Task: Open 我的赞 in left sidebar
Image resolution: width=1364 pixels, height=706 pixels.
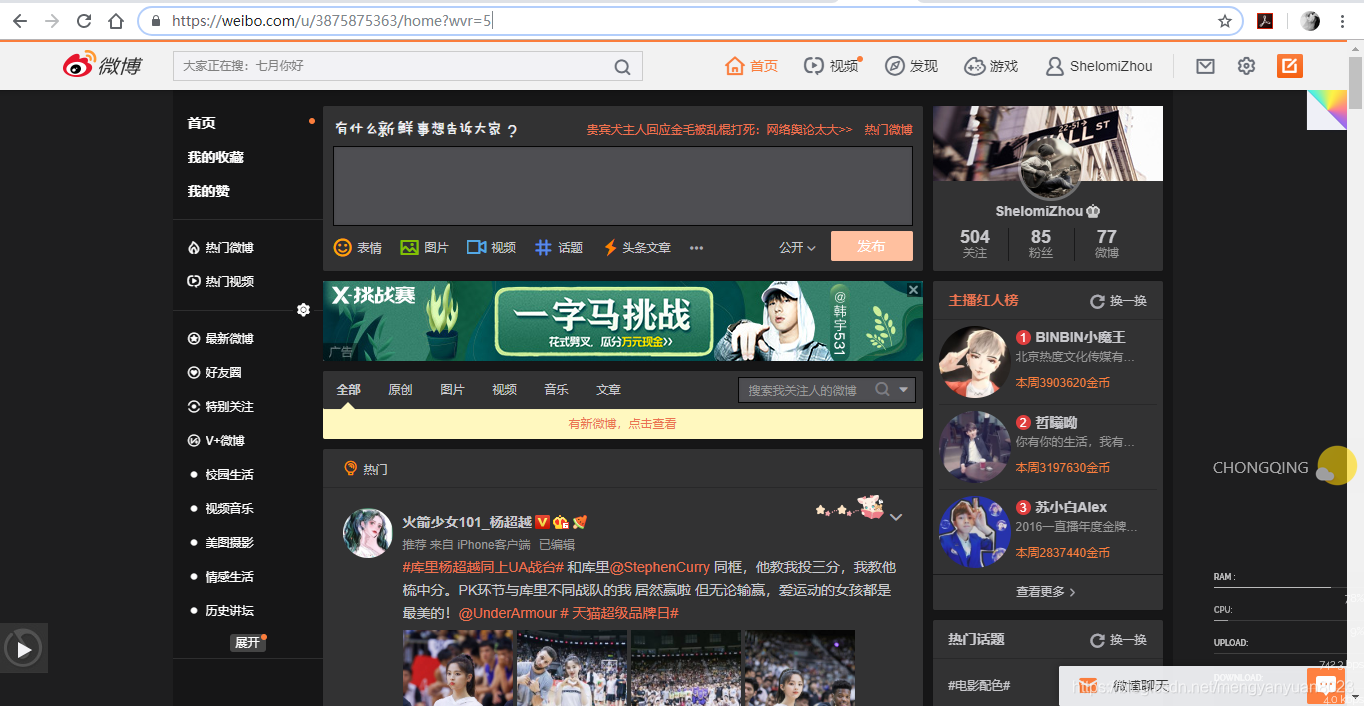Action: pos(208,191)
